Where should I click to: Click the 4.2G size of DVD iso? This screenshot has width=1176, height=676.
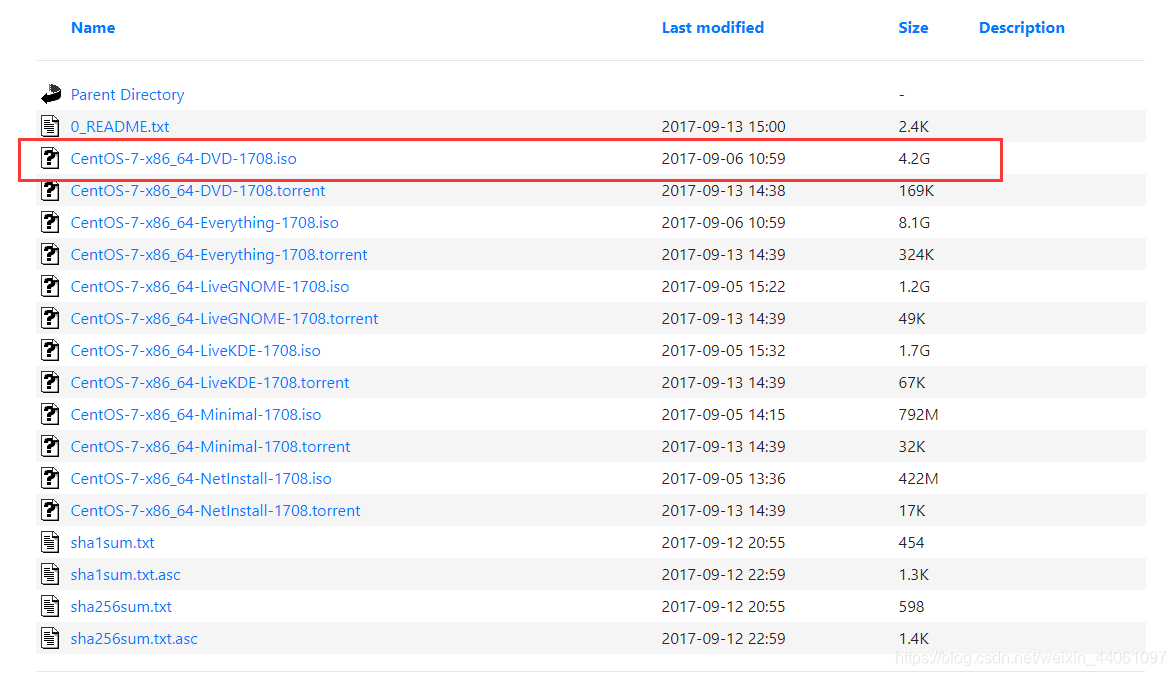click(x=914, y=158)
